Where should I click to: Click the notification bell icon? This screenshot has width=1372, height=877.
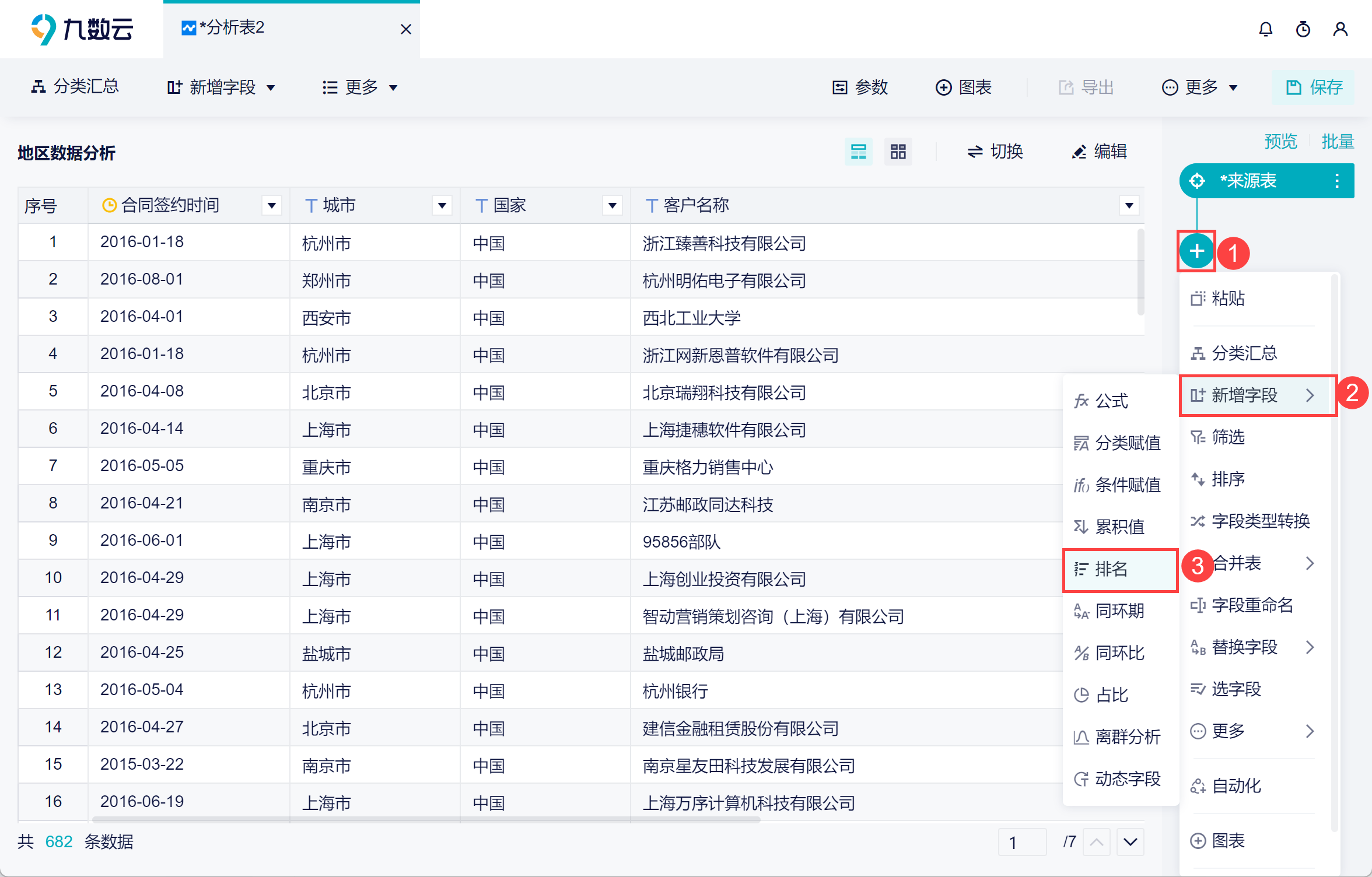click(x=1265, y=29)
